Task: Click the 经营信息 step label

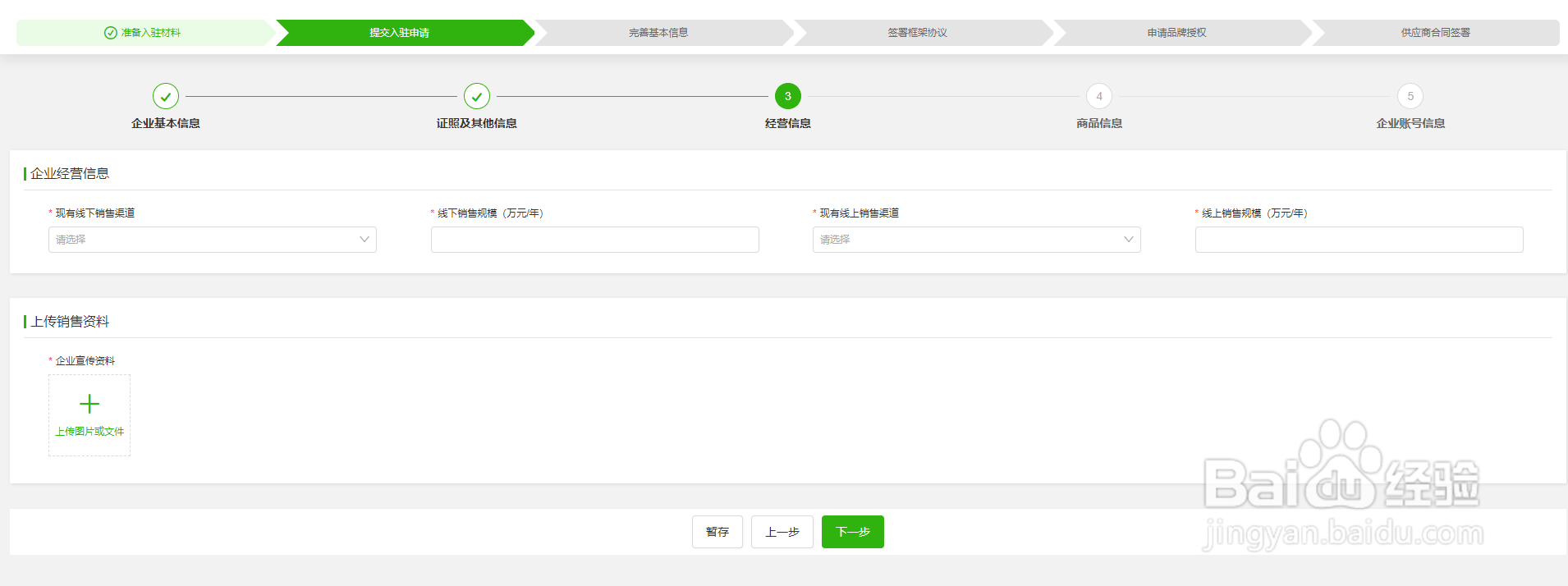Action: tap(788, 123)
